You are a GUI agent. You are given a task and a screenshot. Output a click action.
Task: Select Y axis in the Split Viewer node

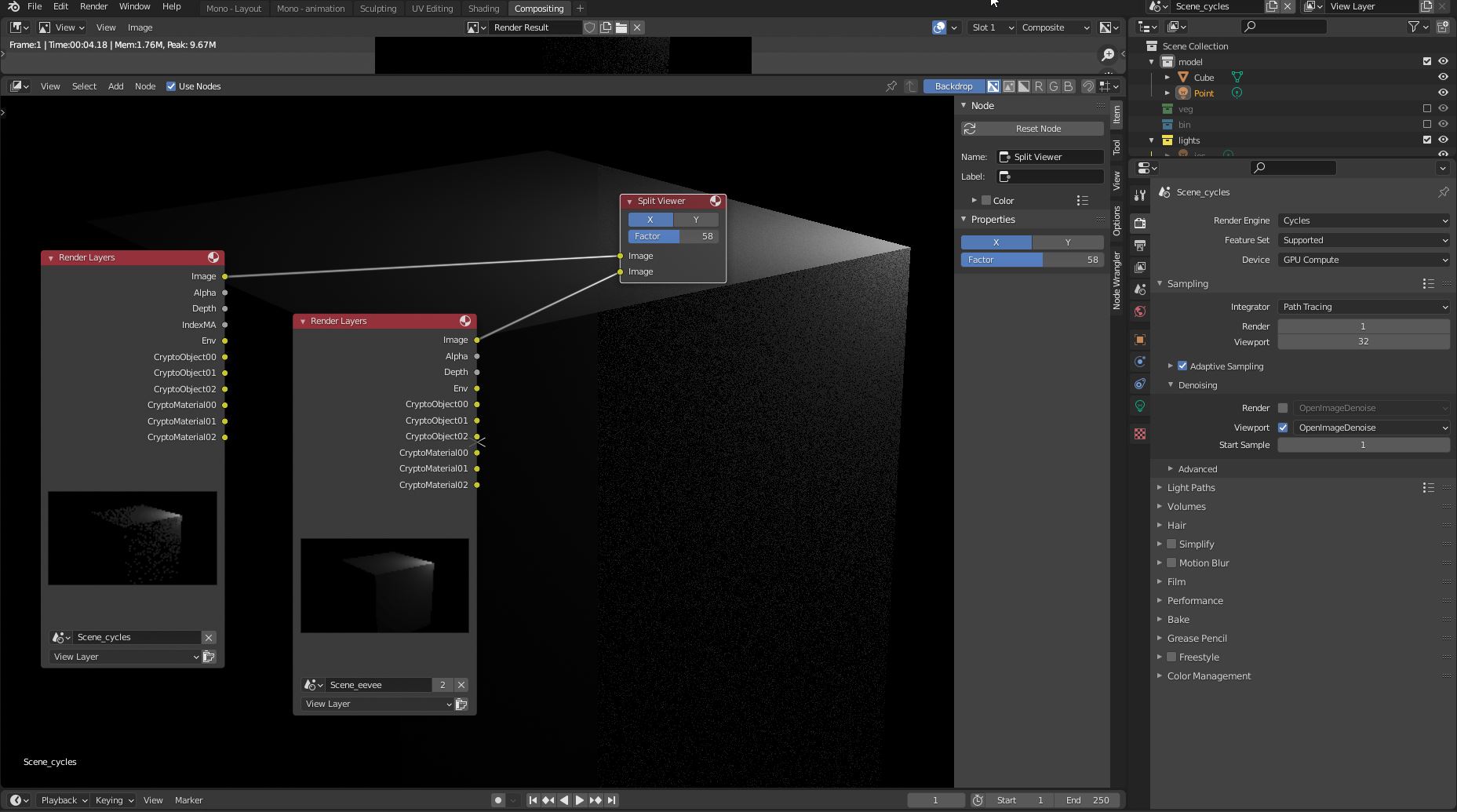pyautogui.click(x=696, y=220)
